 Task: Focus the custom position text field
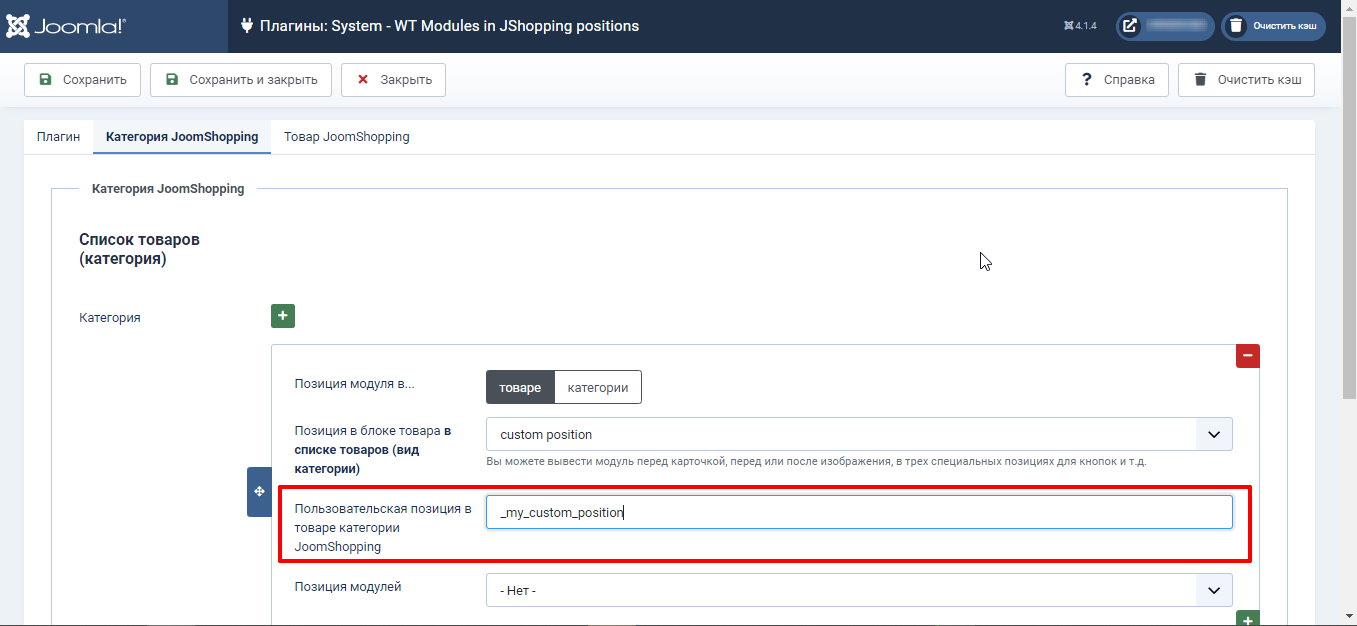pyautogui.click(x=859, y=512)
